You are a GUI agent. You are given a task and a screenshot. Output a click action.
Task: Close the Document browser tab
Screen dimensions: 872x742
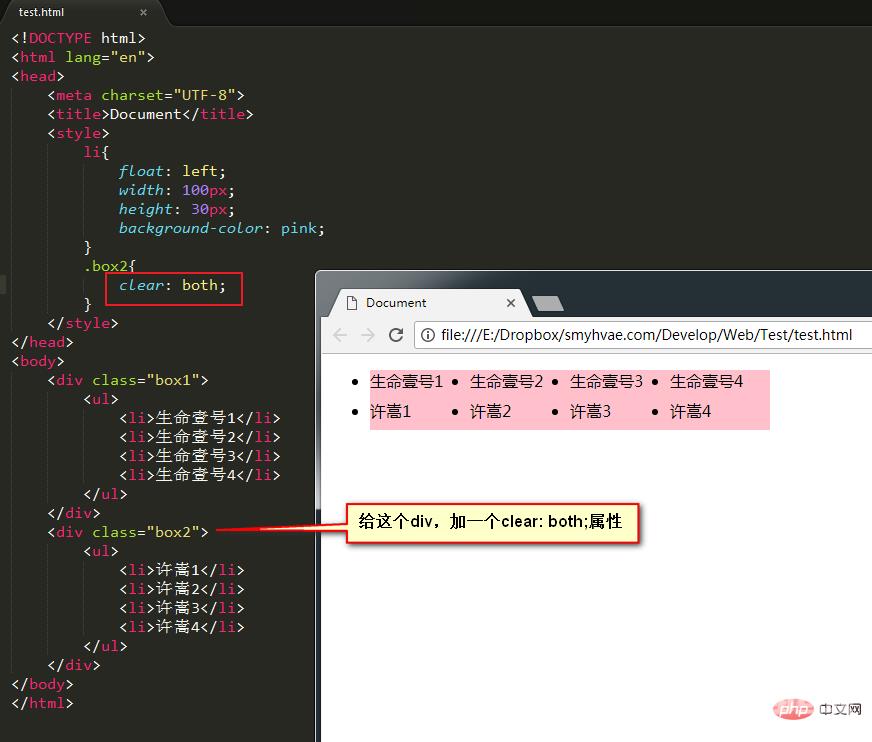point(511,303)
